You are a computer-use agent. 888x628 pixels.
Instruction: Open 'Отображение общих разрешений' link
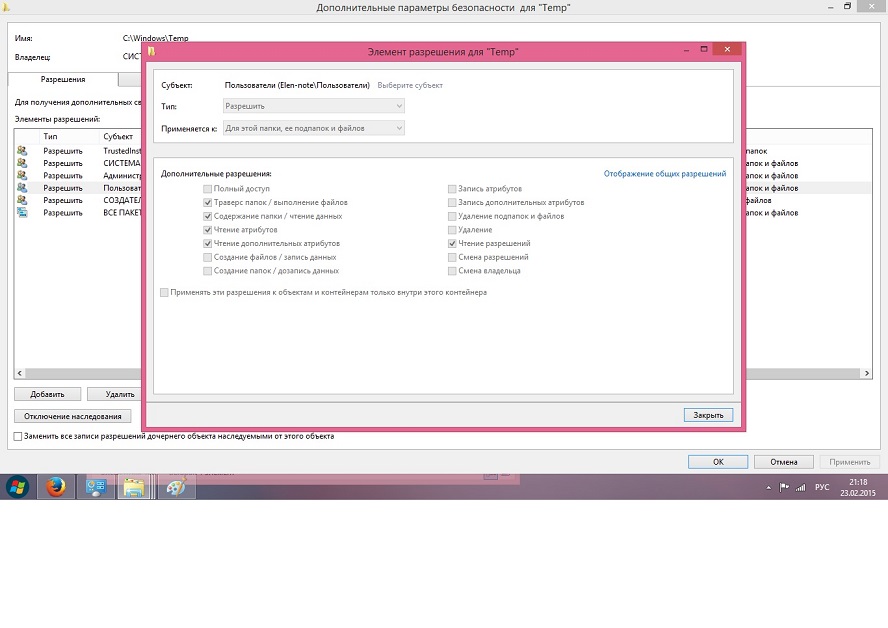[664, 174]
